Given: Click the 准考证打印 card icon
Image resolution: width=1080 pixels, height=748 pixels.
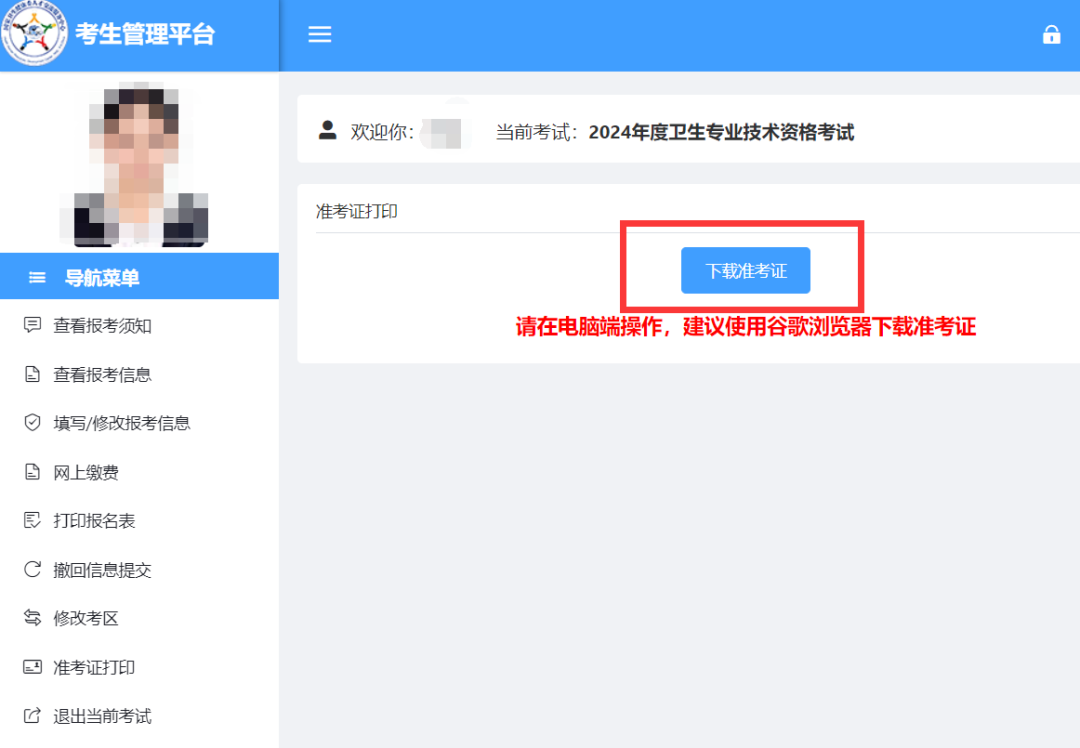Looking at the screenshot, I should click(x=31, y=667).
